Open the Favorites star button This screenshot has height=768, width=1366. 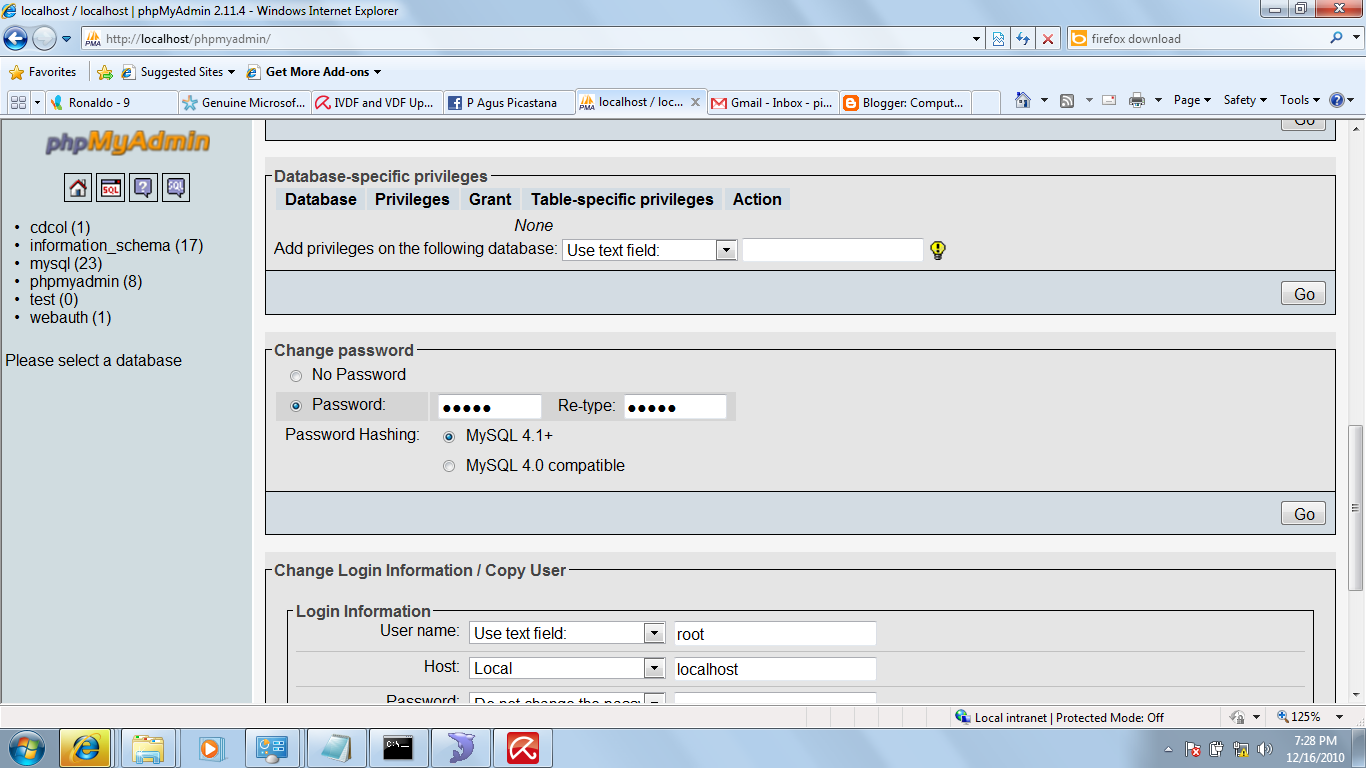tap(43, 72)
